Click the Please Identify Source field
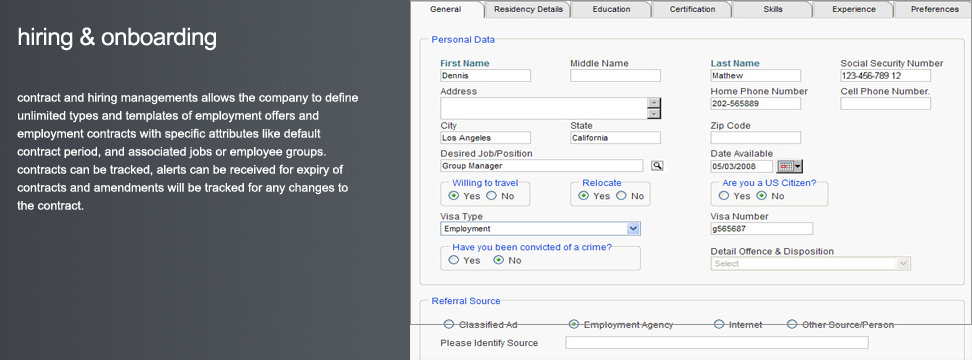 [x=717, y=343]
